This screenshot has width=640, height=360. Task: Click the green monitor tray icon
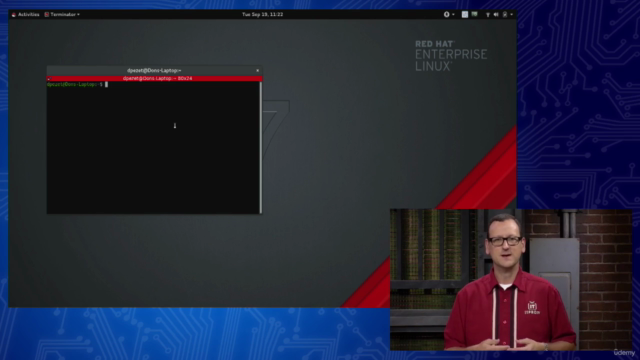click(x=475, y=14)
